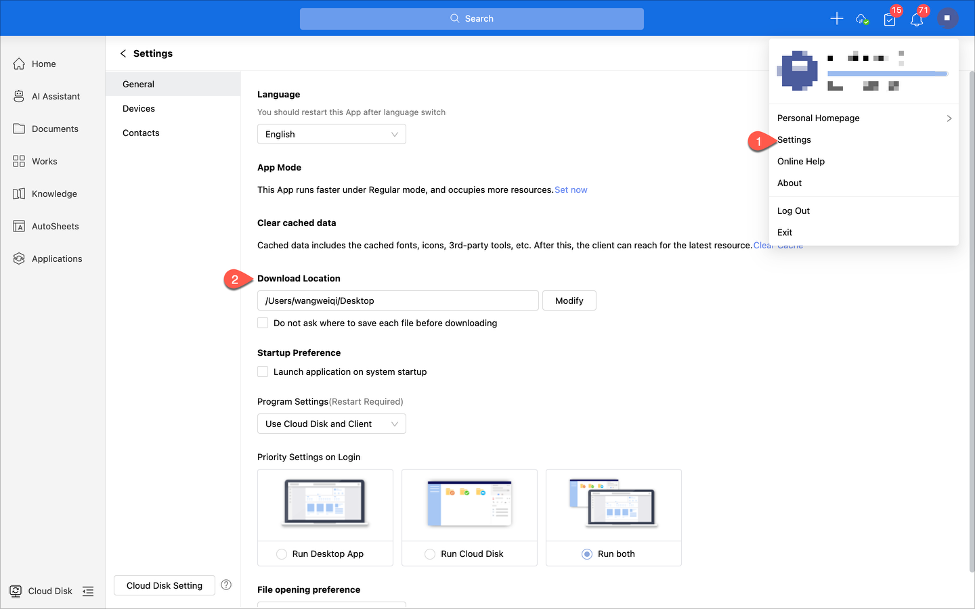The height and width of the screenshot is (610, 976).
Task: Click the Modify download location button
Action: tap(569, 300)
